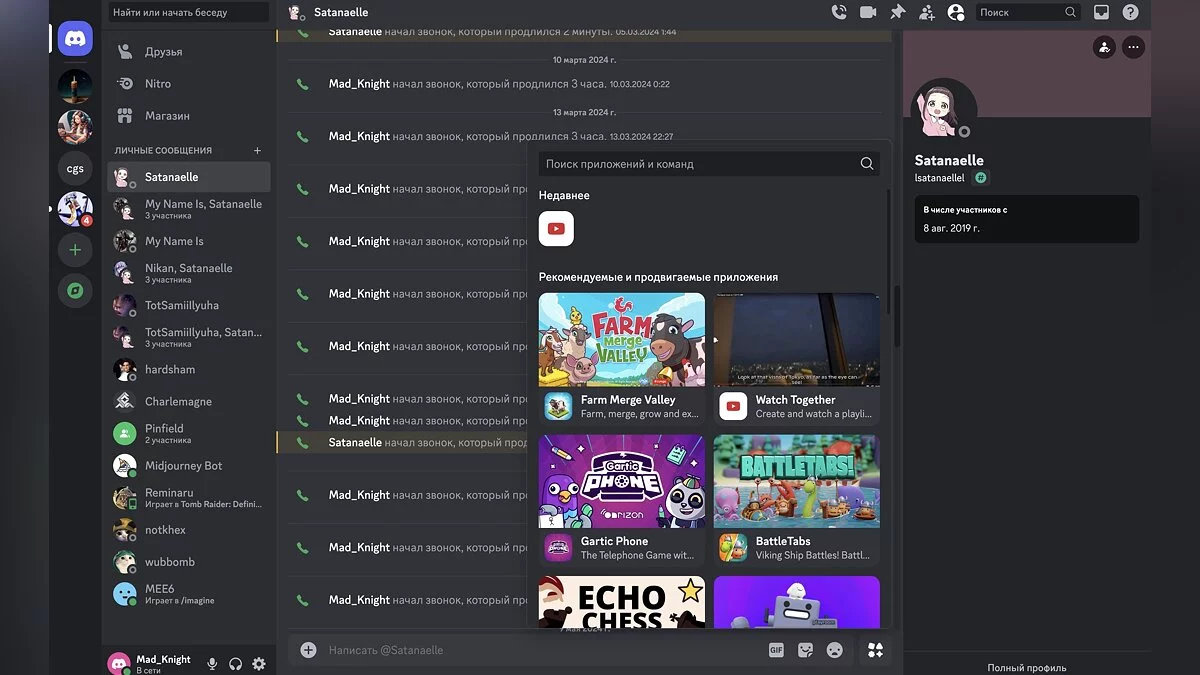Open the Midjourney Bot conversation
The height and width of the screenshot is (675, 1200).
point(189,465)
